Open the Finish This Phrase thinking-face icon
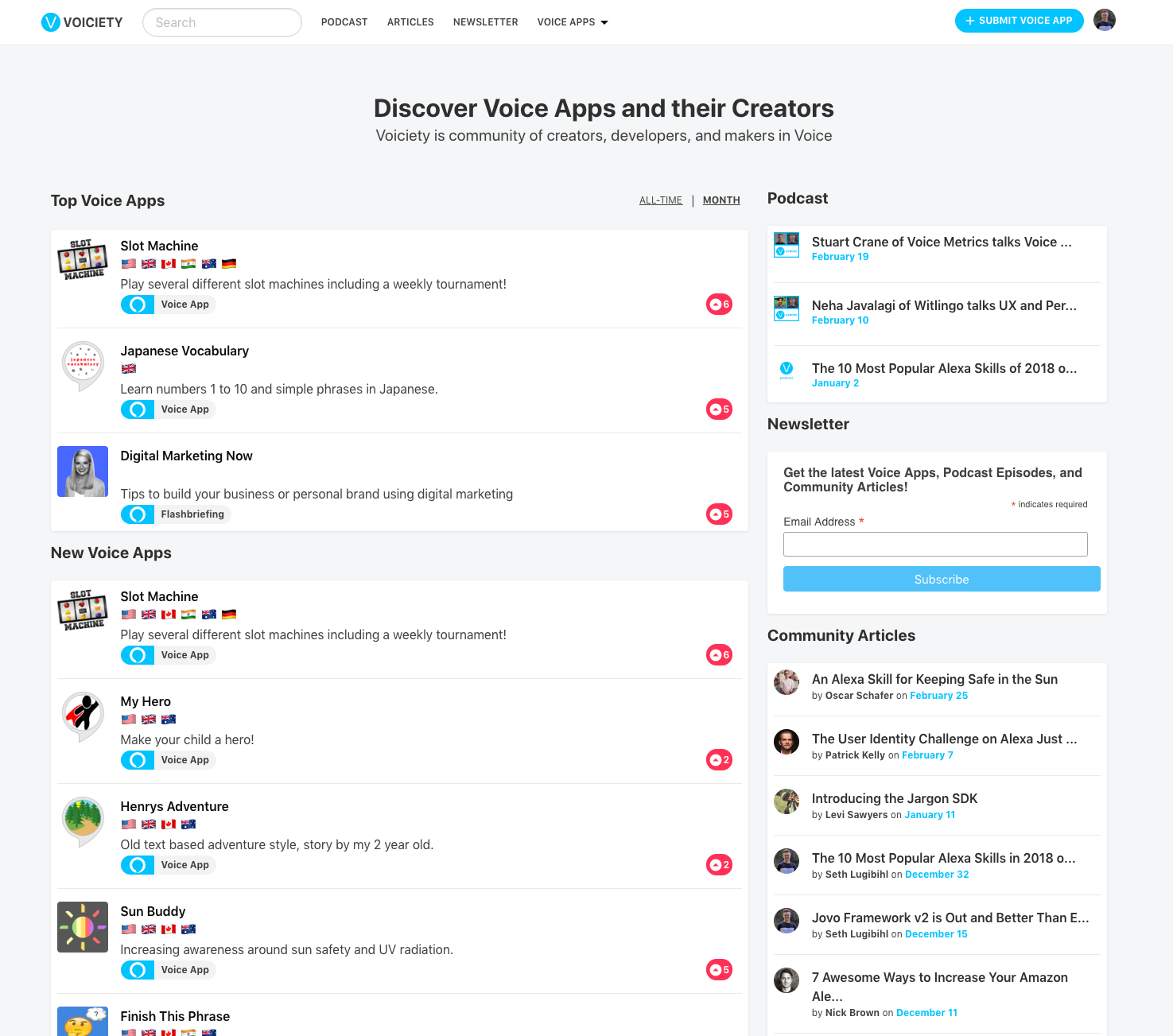1173x1036 pixels. 83,1022
